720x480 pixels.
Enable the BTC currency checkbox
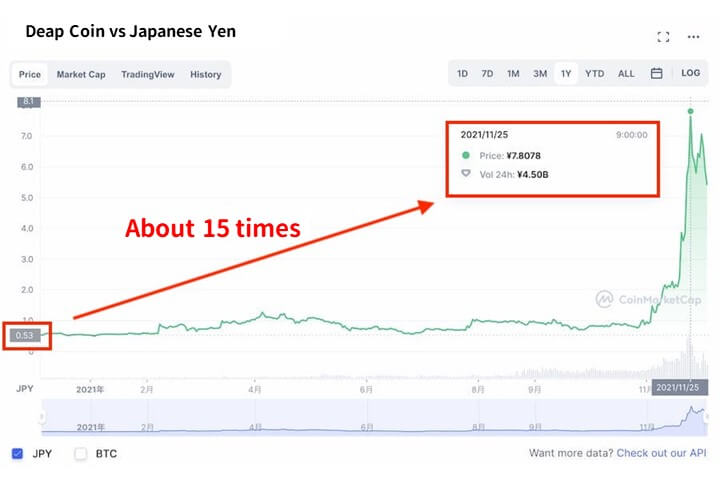[x=81, y=454]
